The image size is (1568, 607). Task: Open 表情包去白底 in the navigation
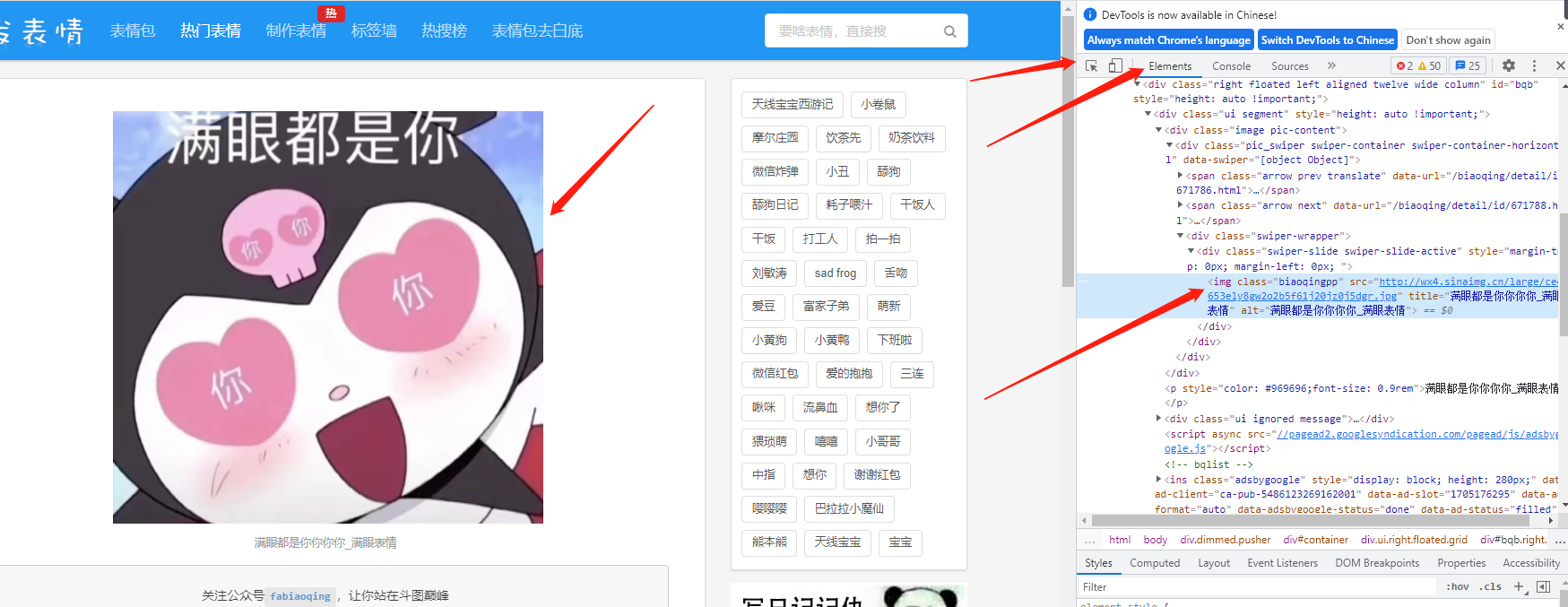(537, 30)
